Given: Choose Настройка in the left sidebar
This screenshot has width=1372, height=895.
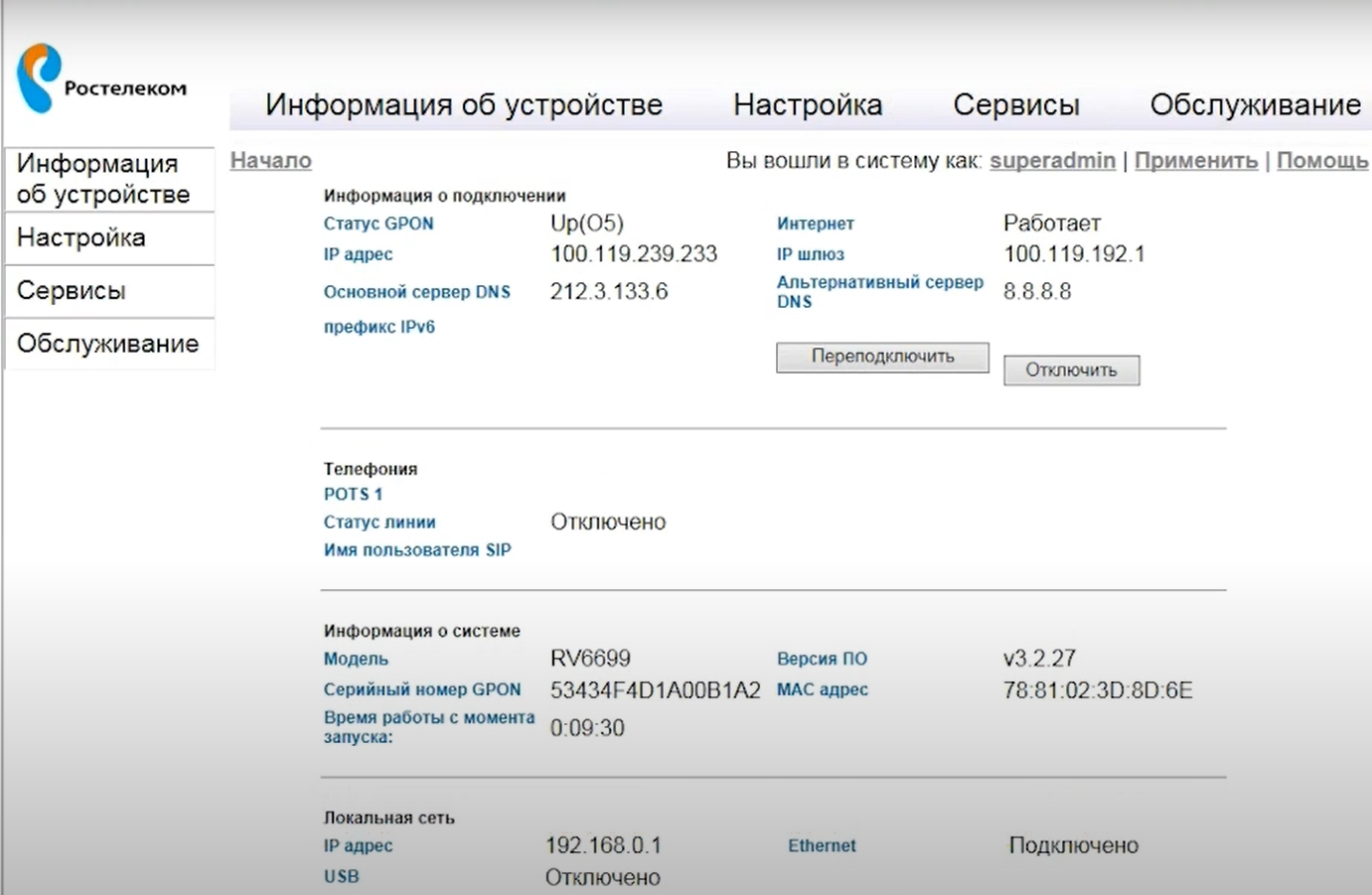Looking at the screenshot, I should click(81, 237).
